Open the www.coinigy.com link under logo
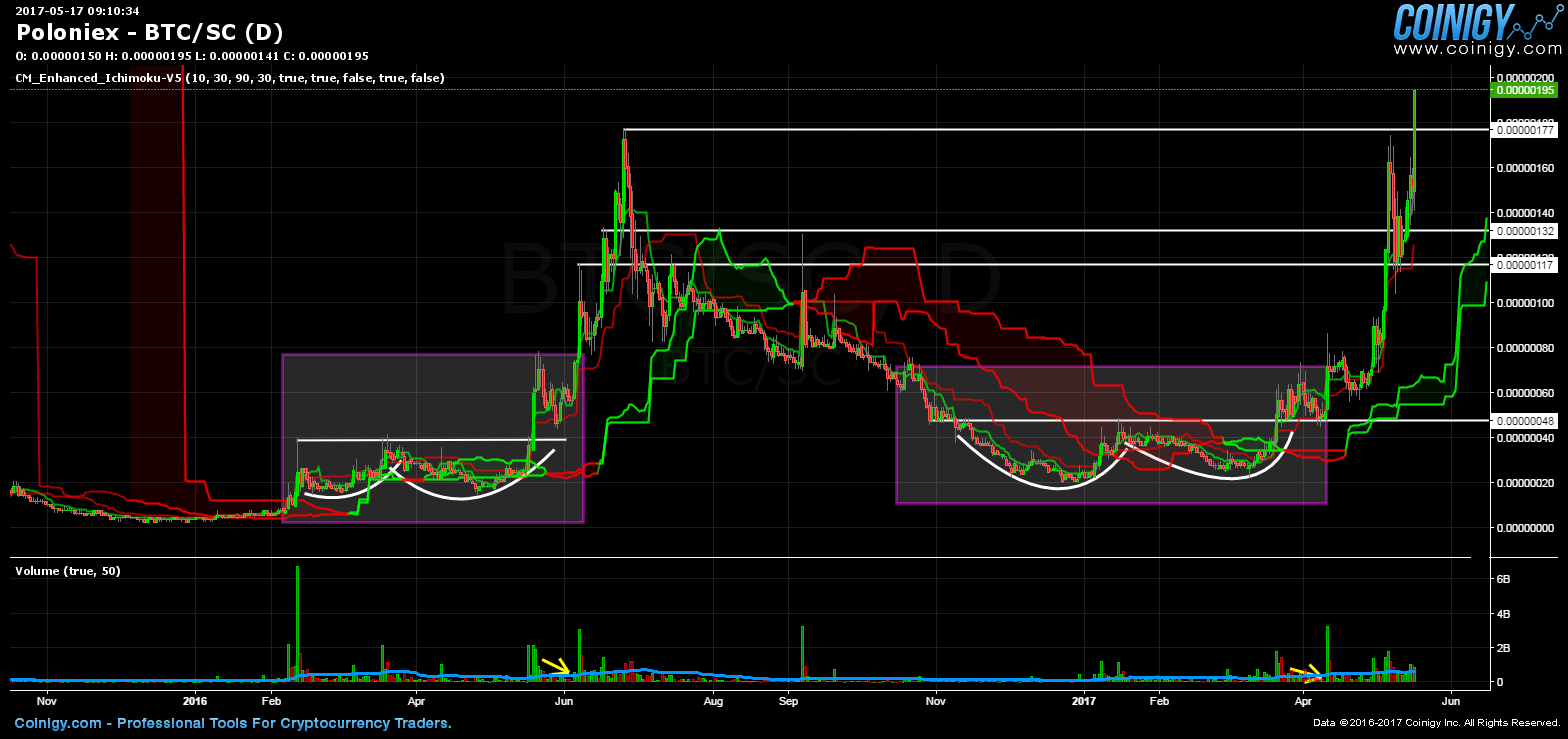The height and width of the screenshot is (739, 1568). pos(1476,48)
